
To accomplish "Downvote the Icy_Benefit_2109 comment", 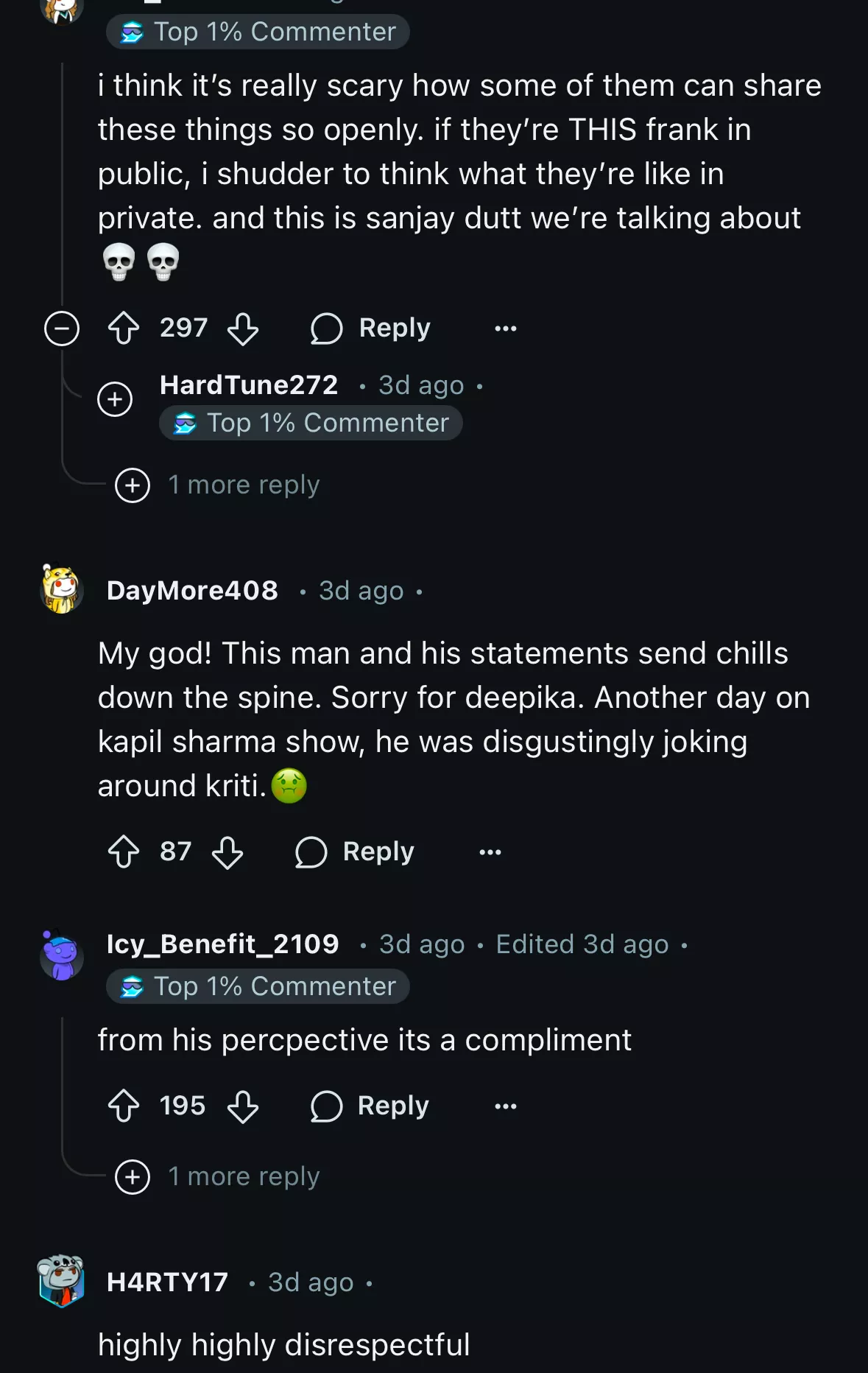I will [242, 1106].
